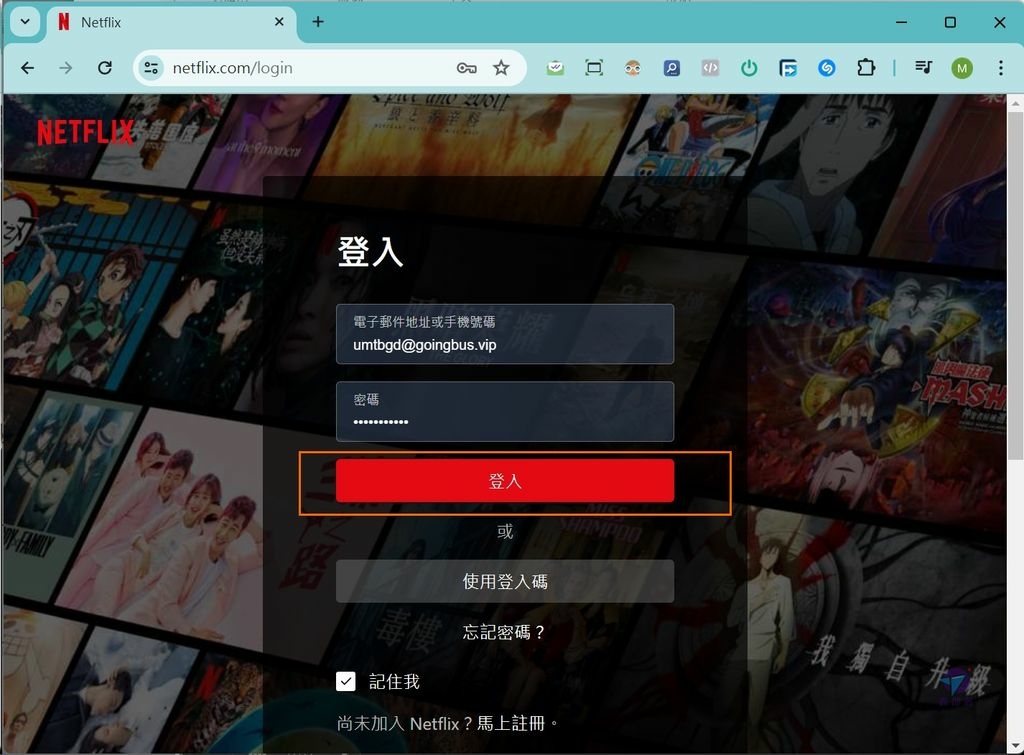Screen dimensions: 1024x755
Task: Click the scrollbar up arrow
Action: (x=1015, y=103)
